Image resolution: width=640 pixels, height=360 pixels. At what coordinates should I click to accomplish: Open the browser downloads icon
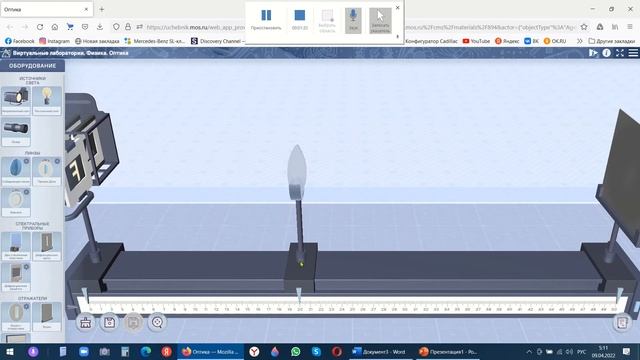[x=100, y=27]
